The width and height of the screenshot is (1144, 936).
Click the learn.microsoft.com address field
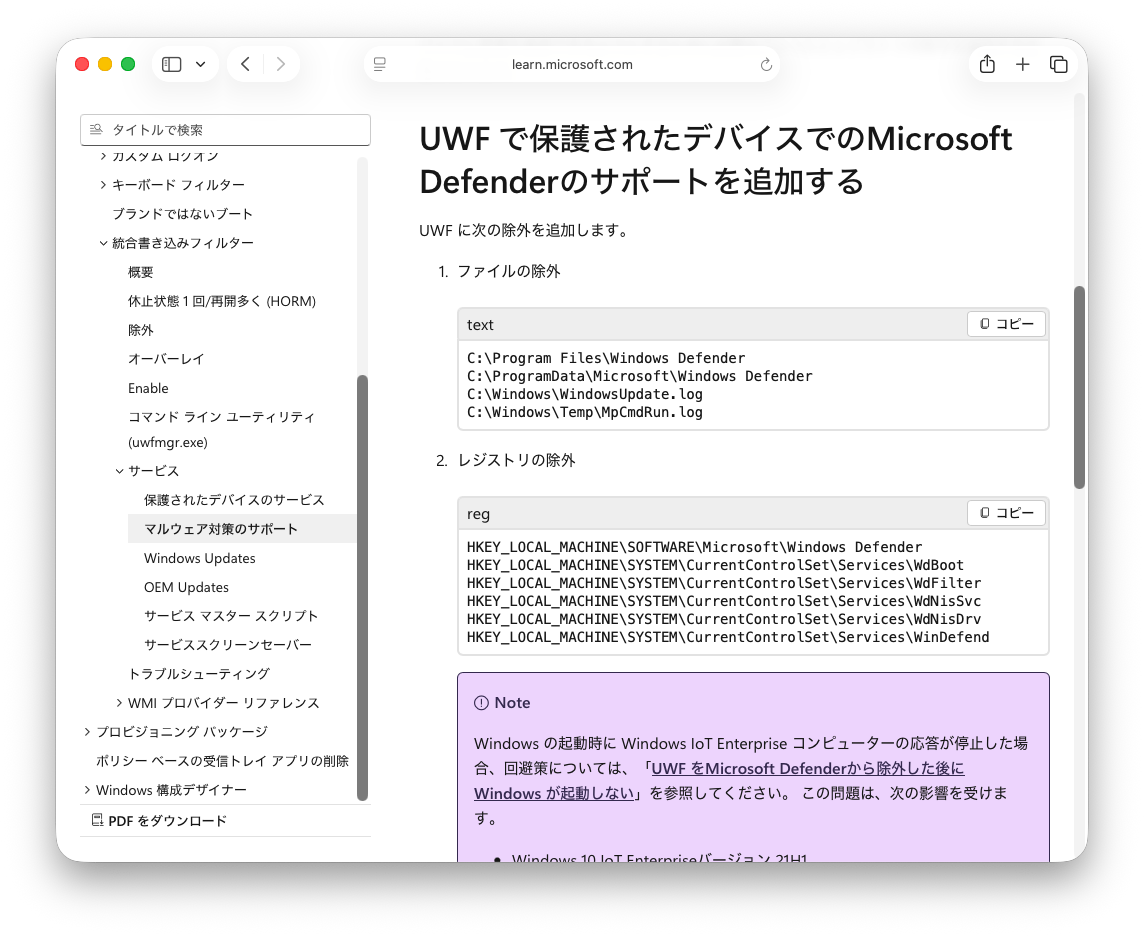572,65
